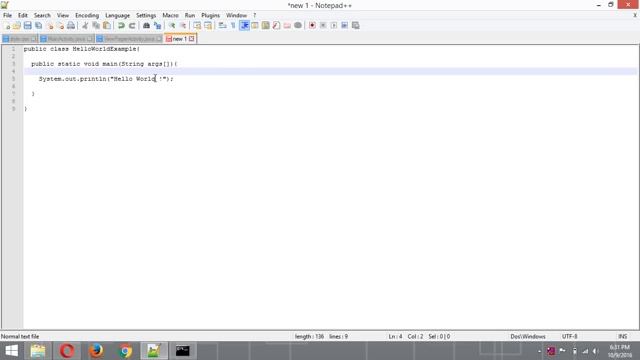The height and width of the screenshot is (360, 640).
Task: Launch Google Chrome from the taskbar
Action: point(125,351)
